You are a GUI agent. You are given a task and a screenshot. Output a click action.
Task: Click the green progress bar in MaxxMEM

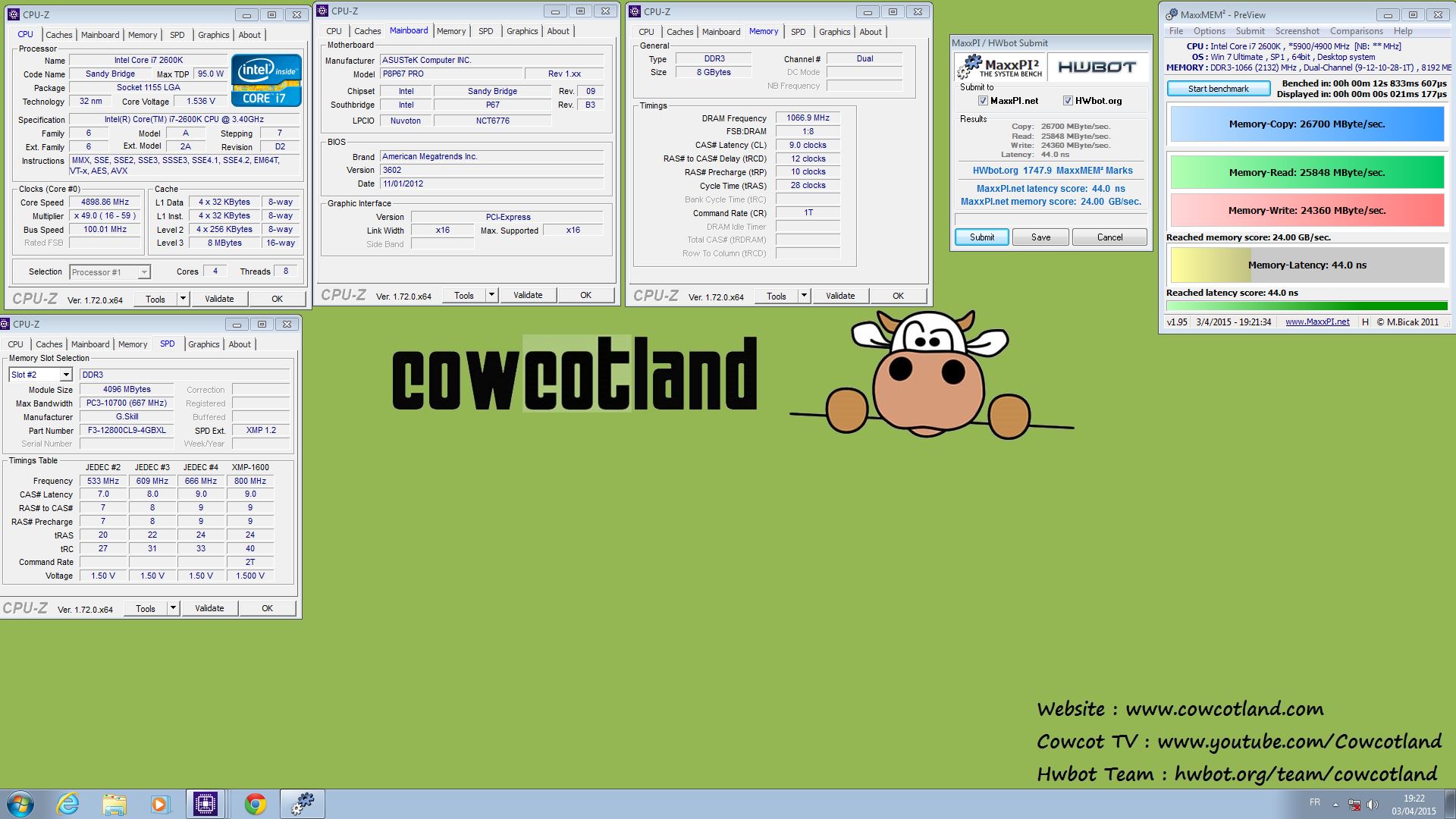click(1307, 306)
